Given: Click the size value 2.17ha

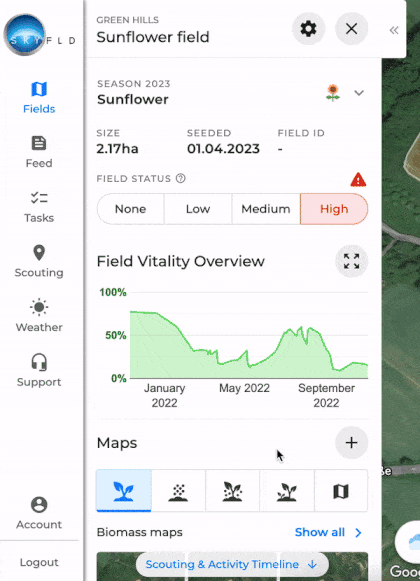Looking at the screenshot, I should (x=117, y=149).
